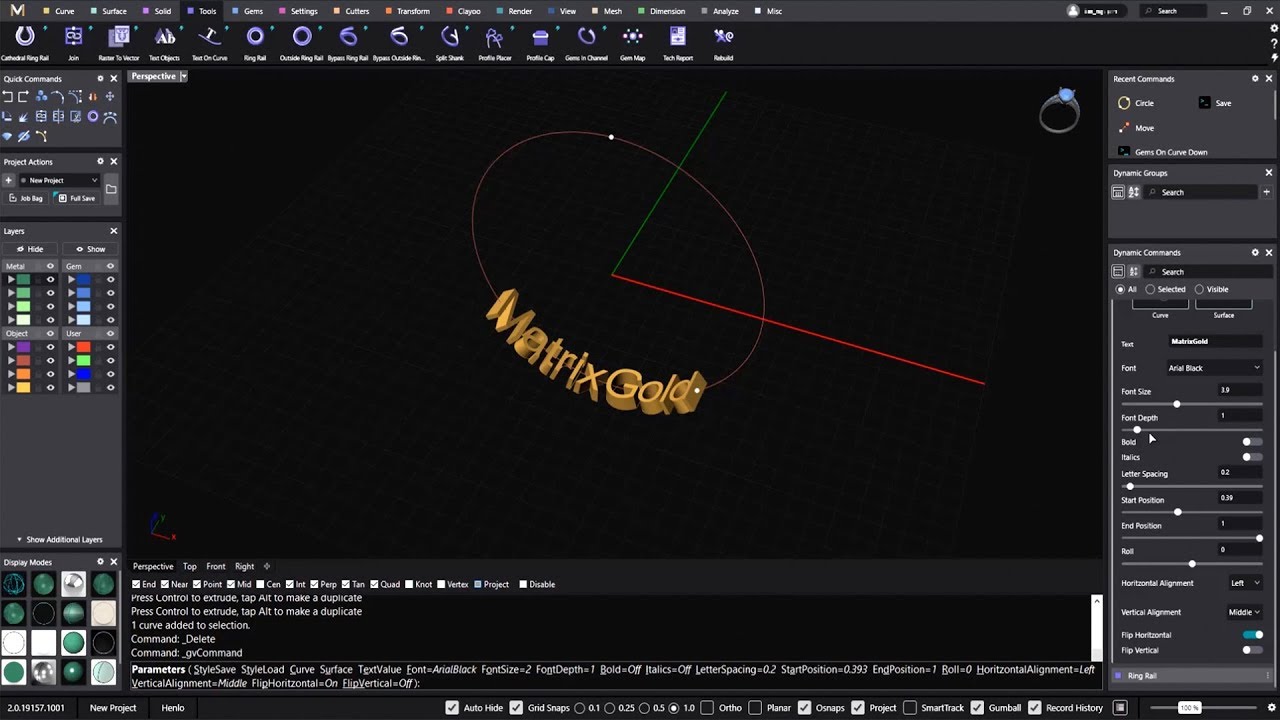This screenshot has width=1280, height=720.
Task: Open Project Actions settings gear
Action: pos(100,161)
